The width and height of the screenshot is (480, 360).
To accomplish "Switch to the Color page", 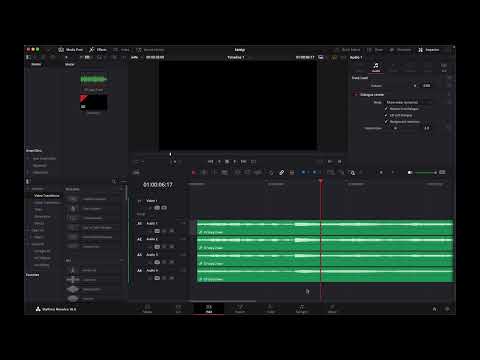I will (271, 308).
